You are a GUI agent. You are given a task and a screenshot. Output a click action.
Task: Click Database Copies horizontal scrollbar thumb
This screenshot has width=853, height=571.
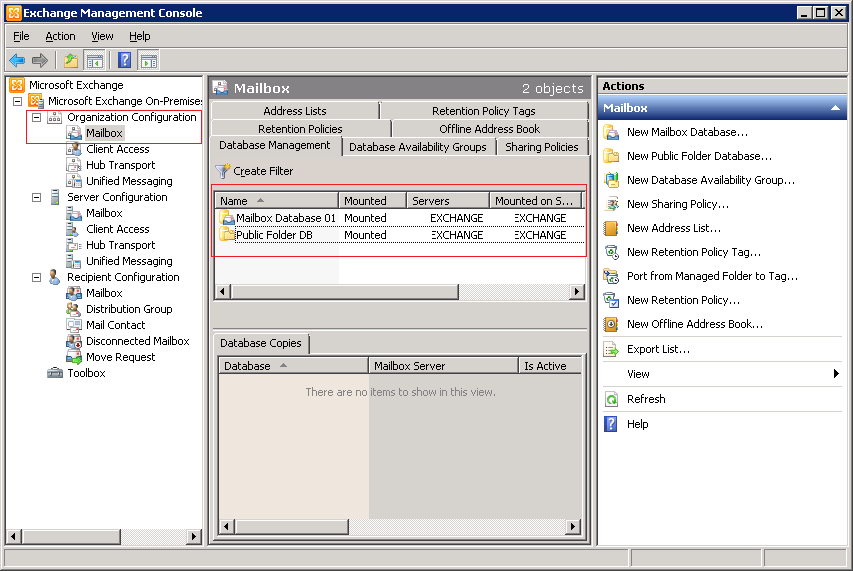(x=292, y=526)
